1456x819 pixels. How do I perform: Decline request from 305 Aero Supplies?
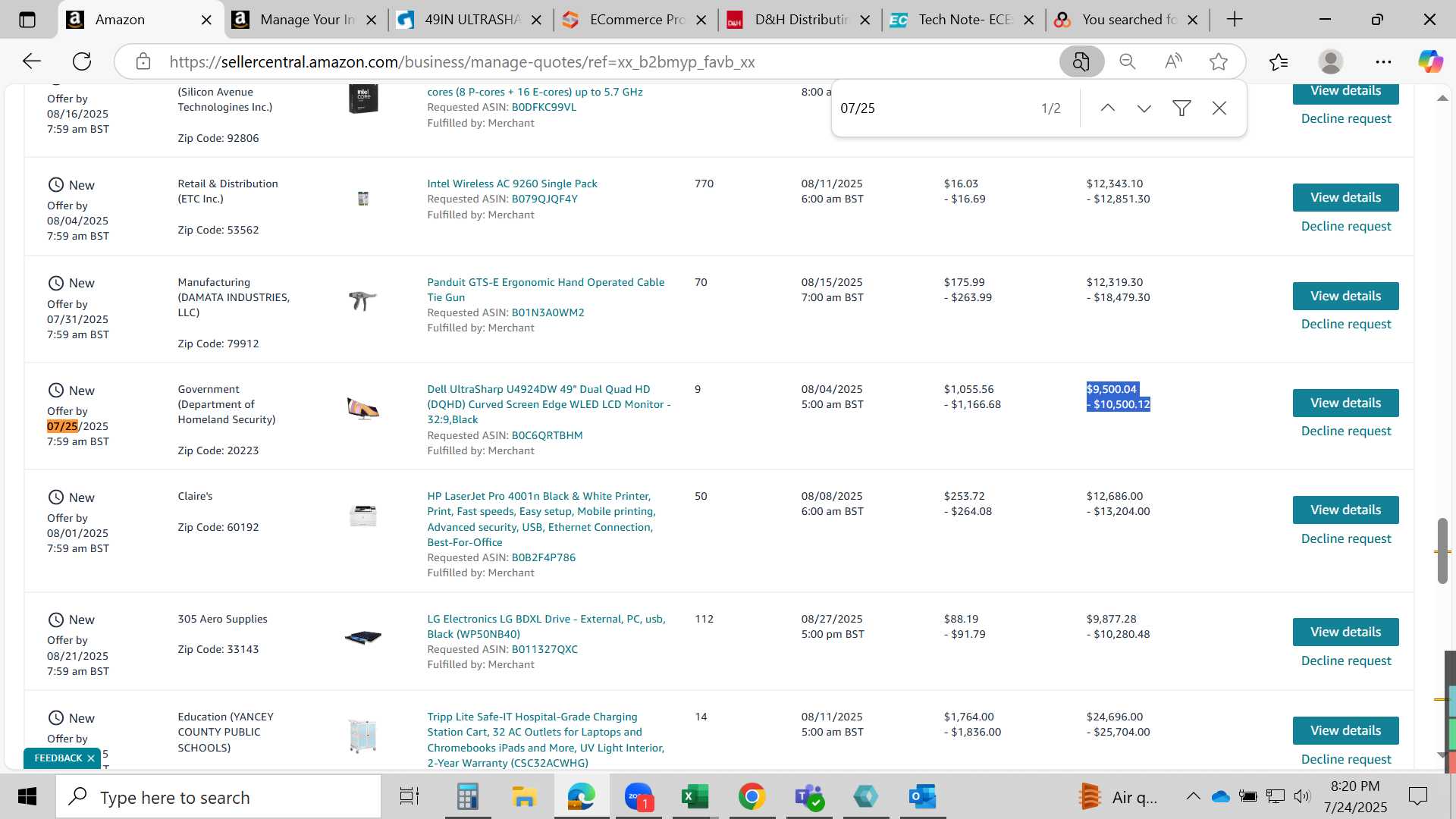point(1346,661)
